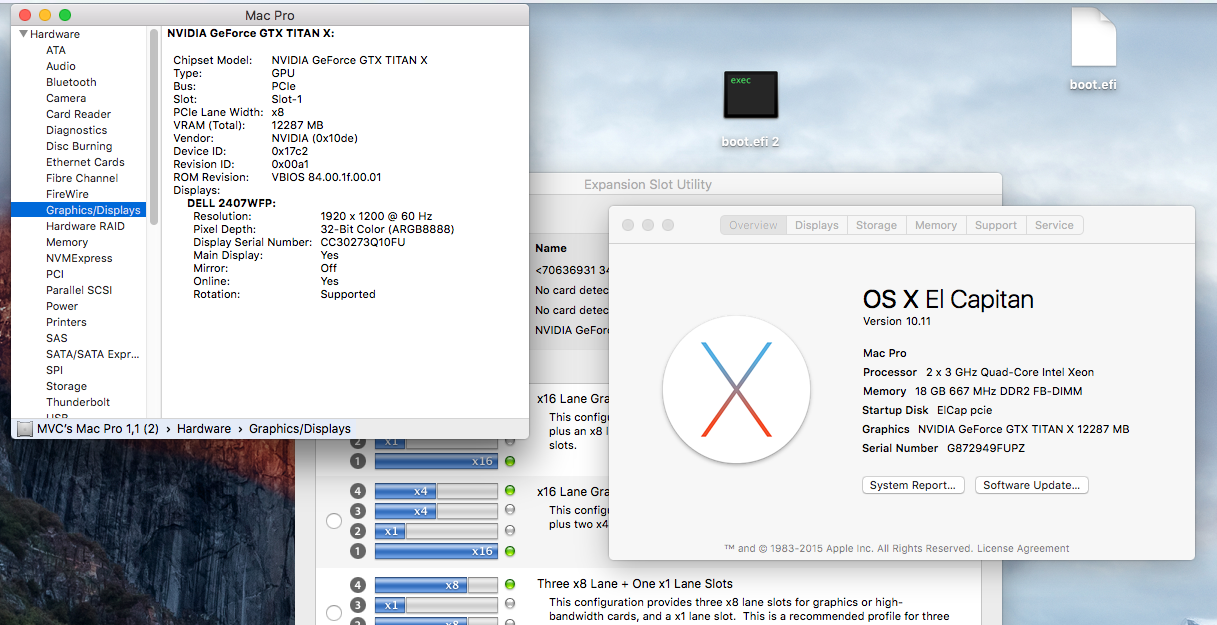Select Parallel SCSI in the Hardware list
The image size is (1217, 625).
(78, 290)
